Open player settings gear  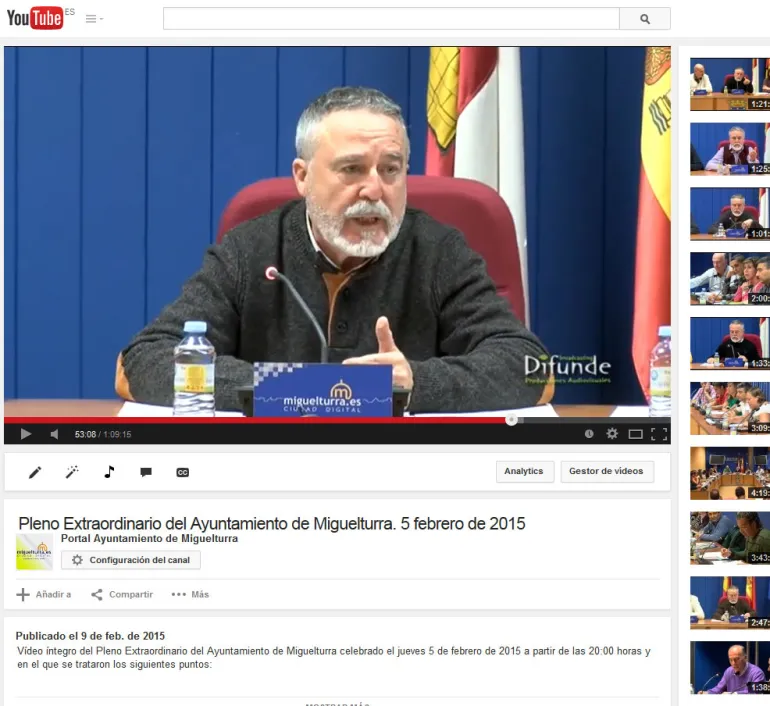(x=612, y=434)
